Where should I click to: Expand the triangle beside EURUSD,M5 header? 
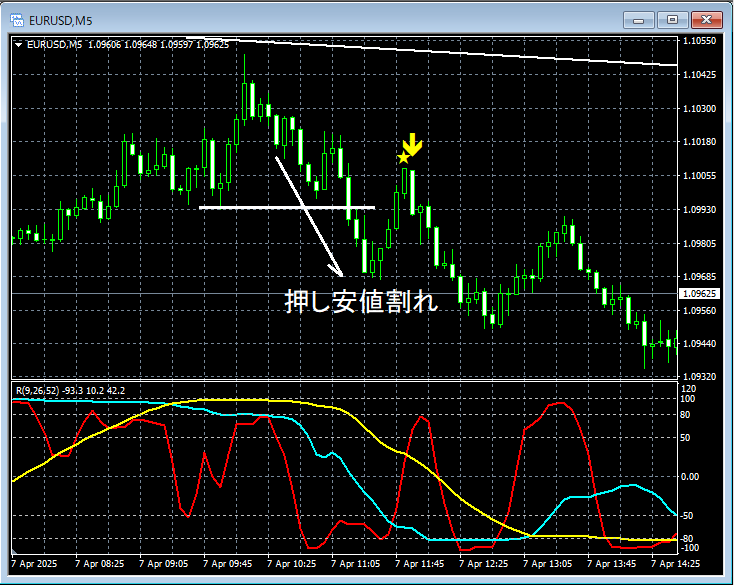(18, 45)
